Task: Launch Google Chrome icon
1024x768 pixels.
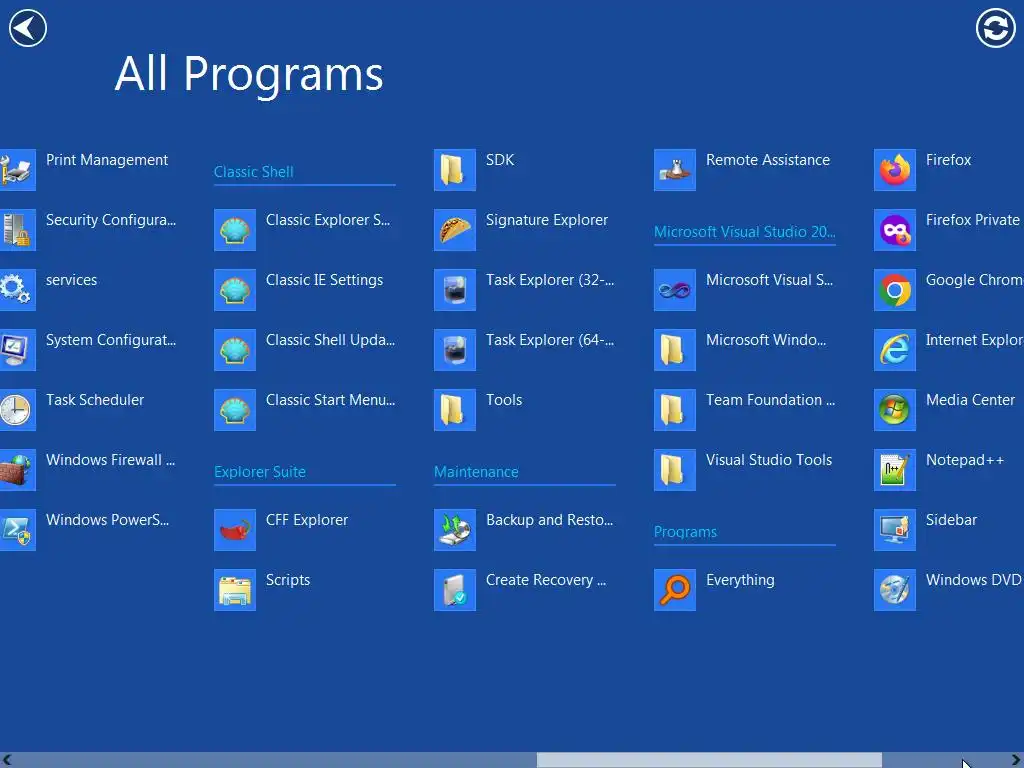Action: [895, 290]
